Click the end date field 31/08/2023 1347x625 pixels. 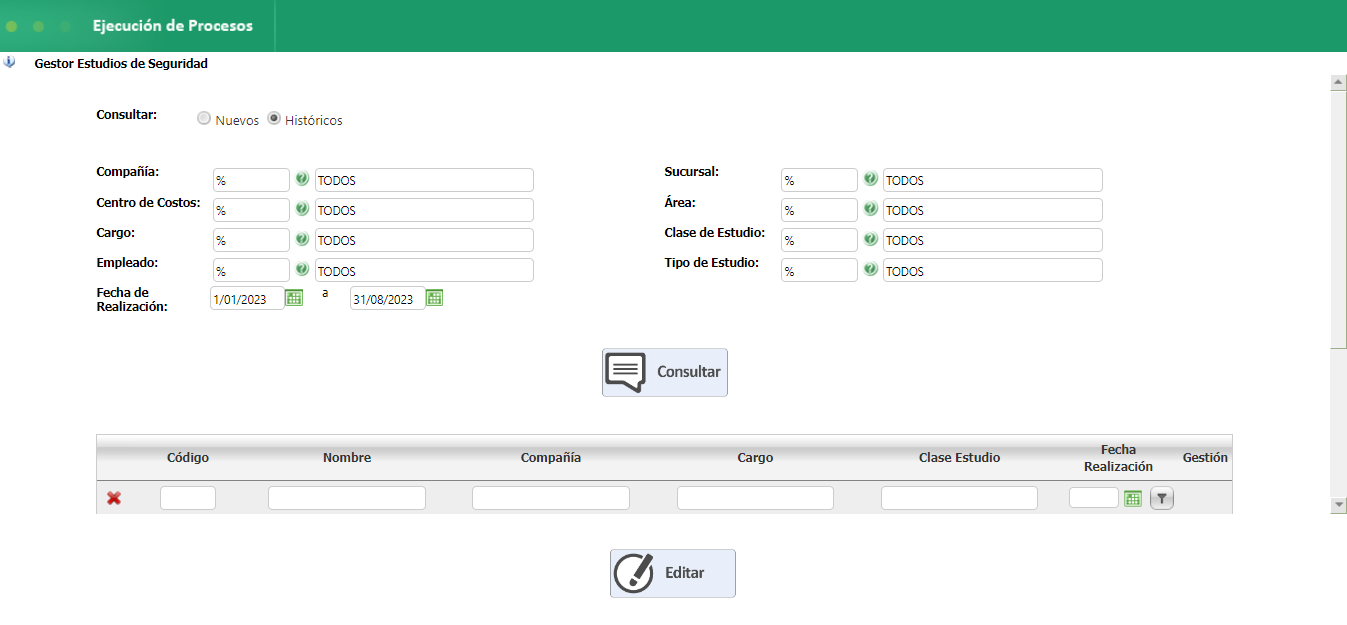(x=387, y=298)
